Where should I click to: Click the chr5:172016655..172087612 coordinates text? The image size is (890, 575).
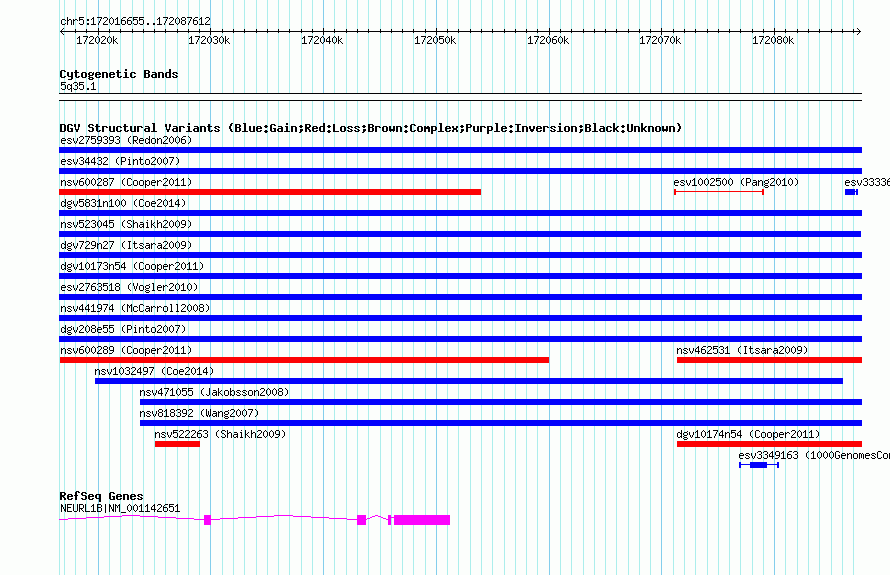pyautogui.click(x=135, y=22)
